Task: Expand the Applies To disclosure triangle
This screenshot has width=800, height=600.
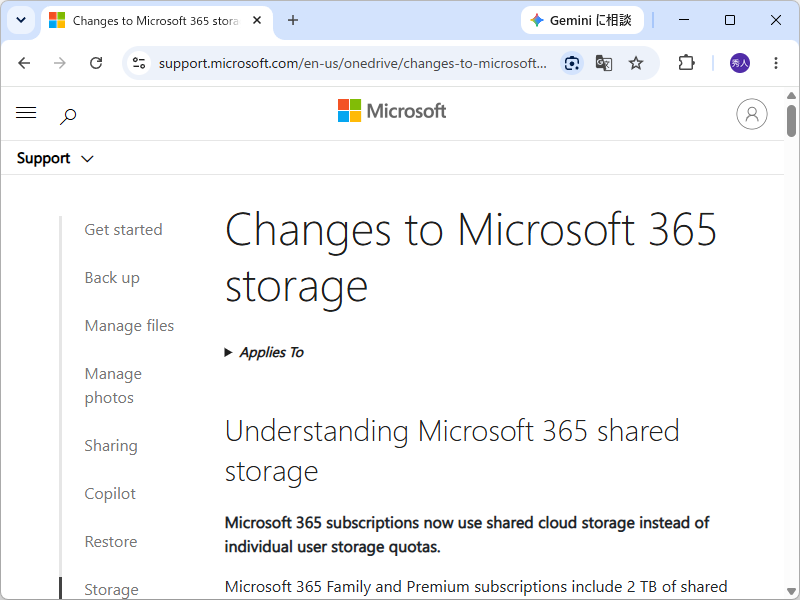Action: point(228,352)
